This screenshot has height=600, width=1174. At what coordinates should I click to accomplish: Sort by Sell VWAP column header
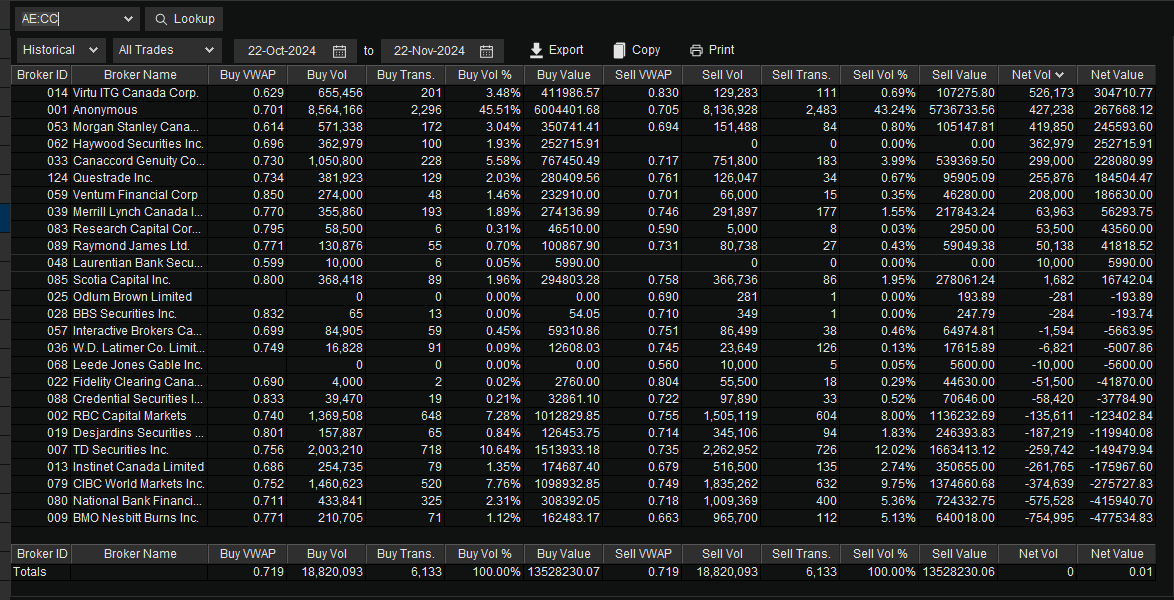click(643, 75)
